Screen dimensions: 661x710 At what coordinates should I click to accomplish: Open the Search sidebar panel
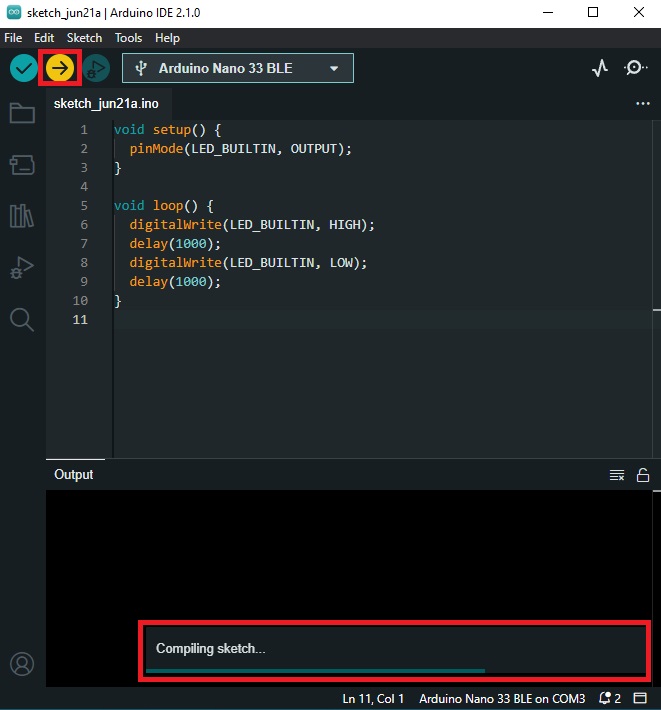point(22,320)
